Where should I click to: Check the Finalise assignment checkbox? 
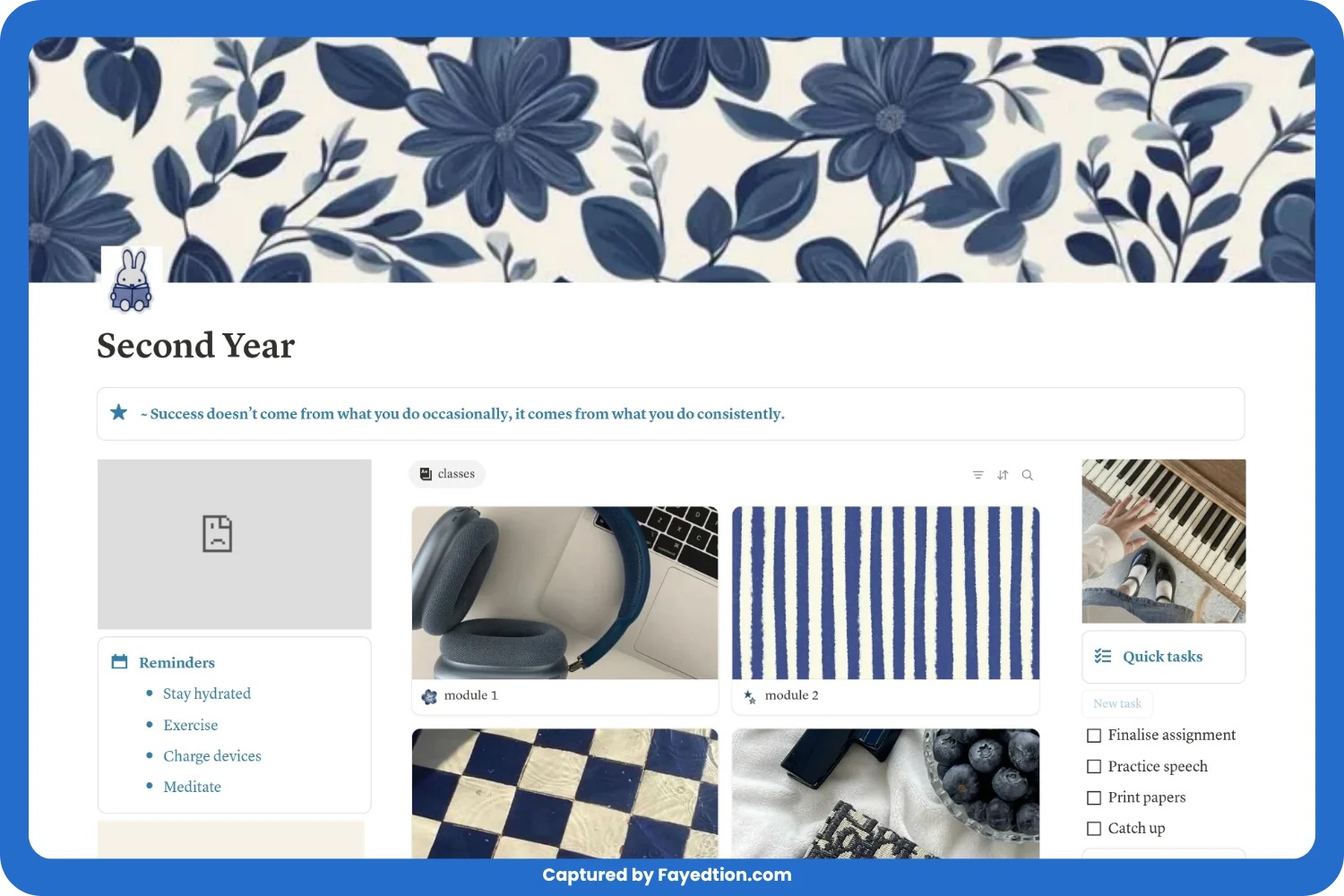[1094, 736]
